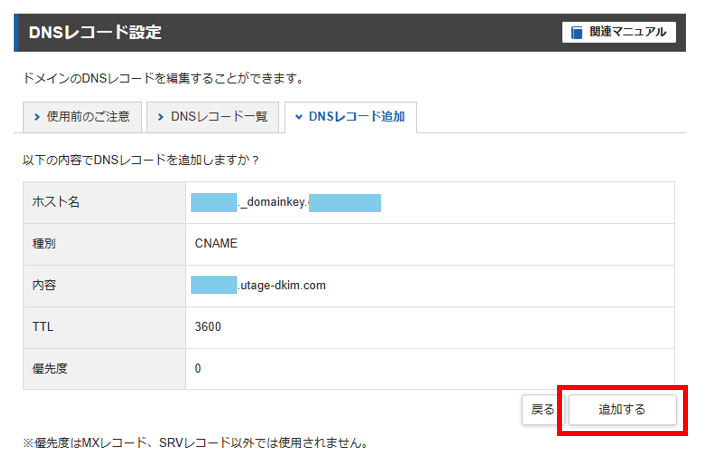Open the DNSレコード一覧 tab
Screen dimensions: 715x463
tap(213, 117)
